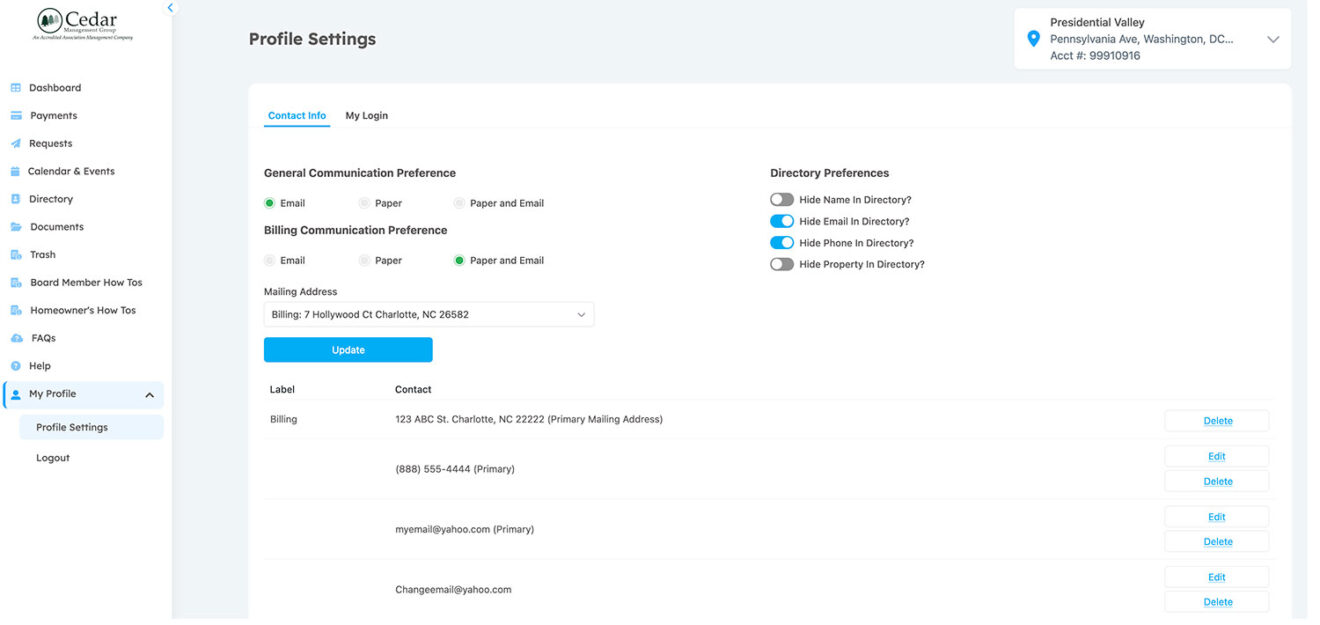Enable Hide Property In Directory toggle
The height and width of the screenshot is (625, 1320).
click(x=781, y=264)
